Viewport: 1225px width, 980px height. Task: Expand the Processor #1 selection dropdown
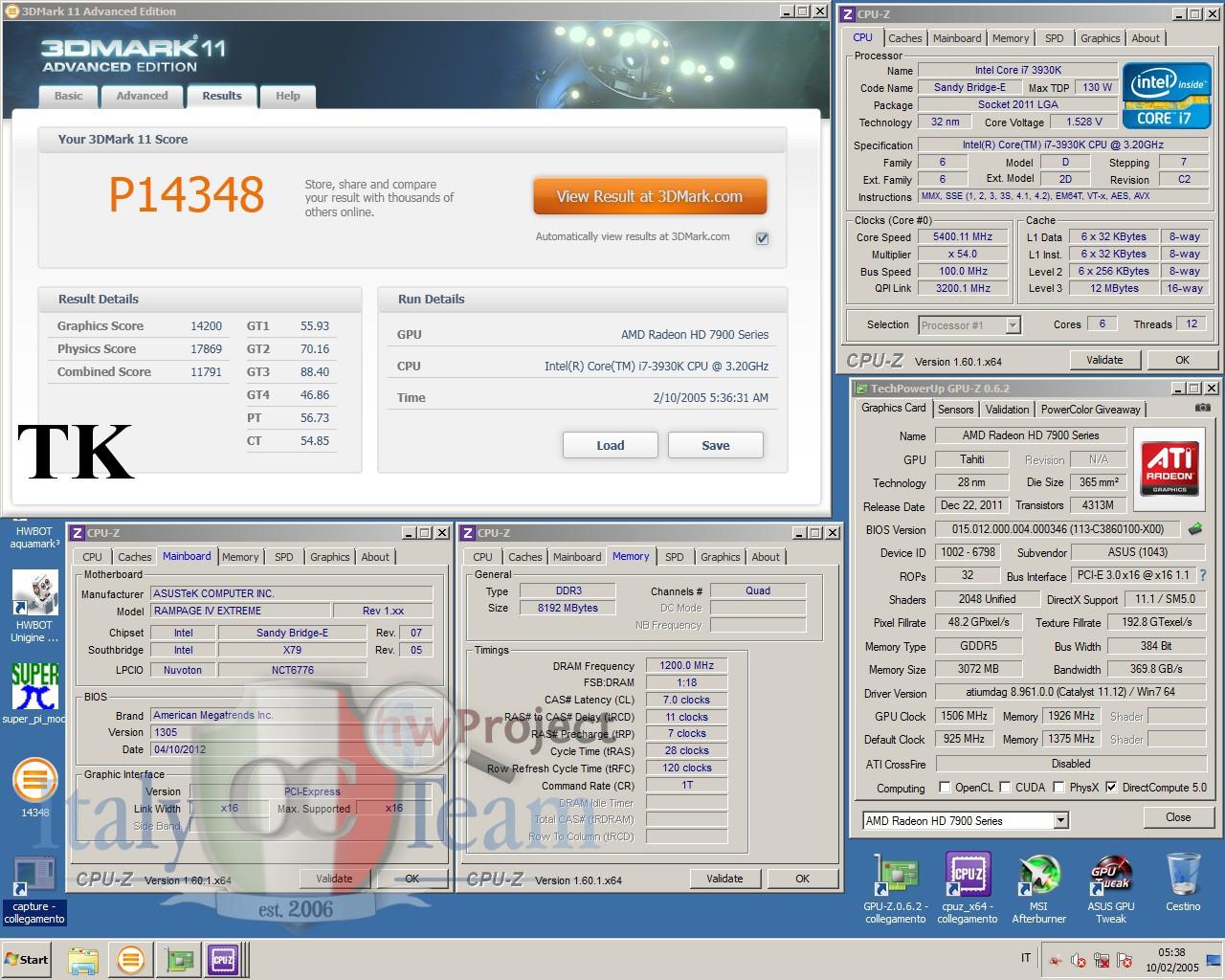[1013, 325]
